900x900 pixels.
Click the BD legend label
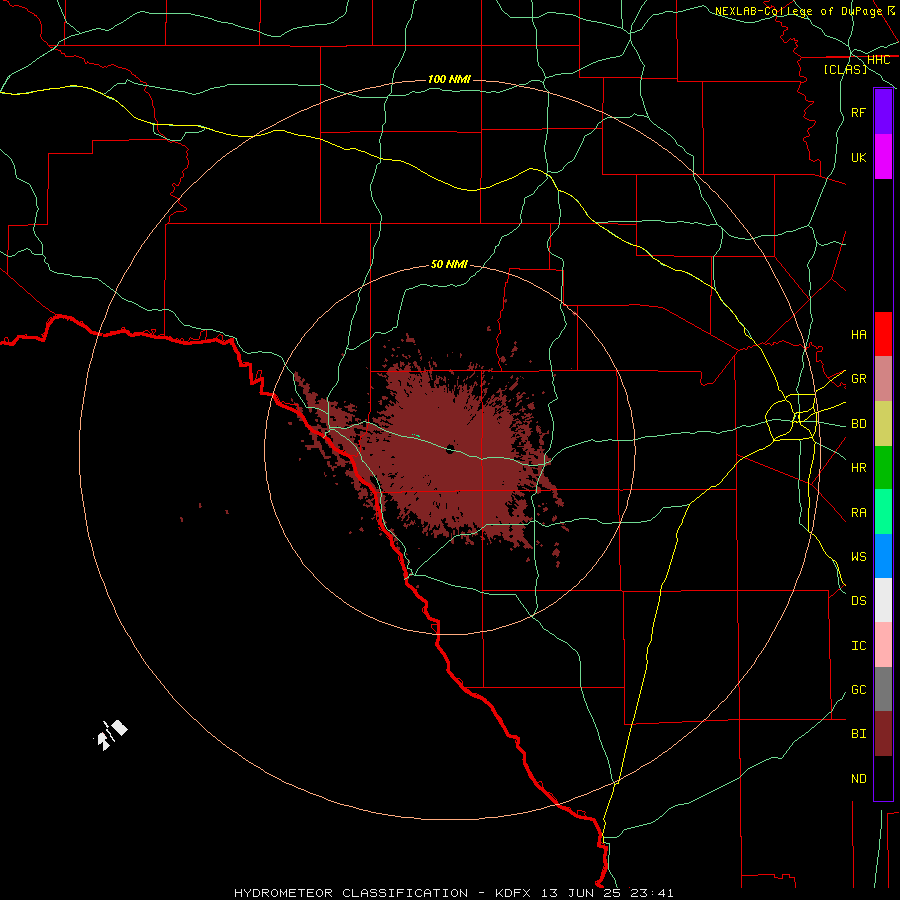(x=858, y=424)
